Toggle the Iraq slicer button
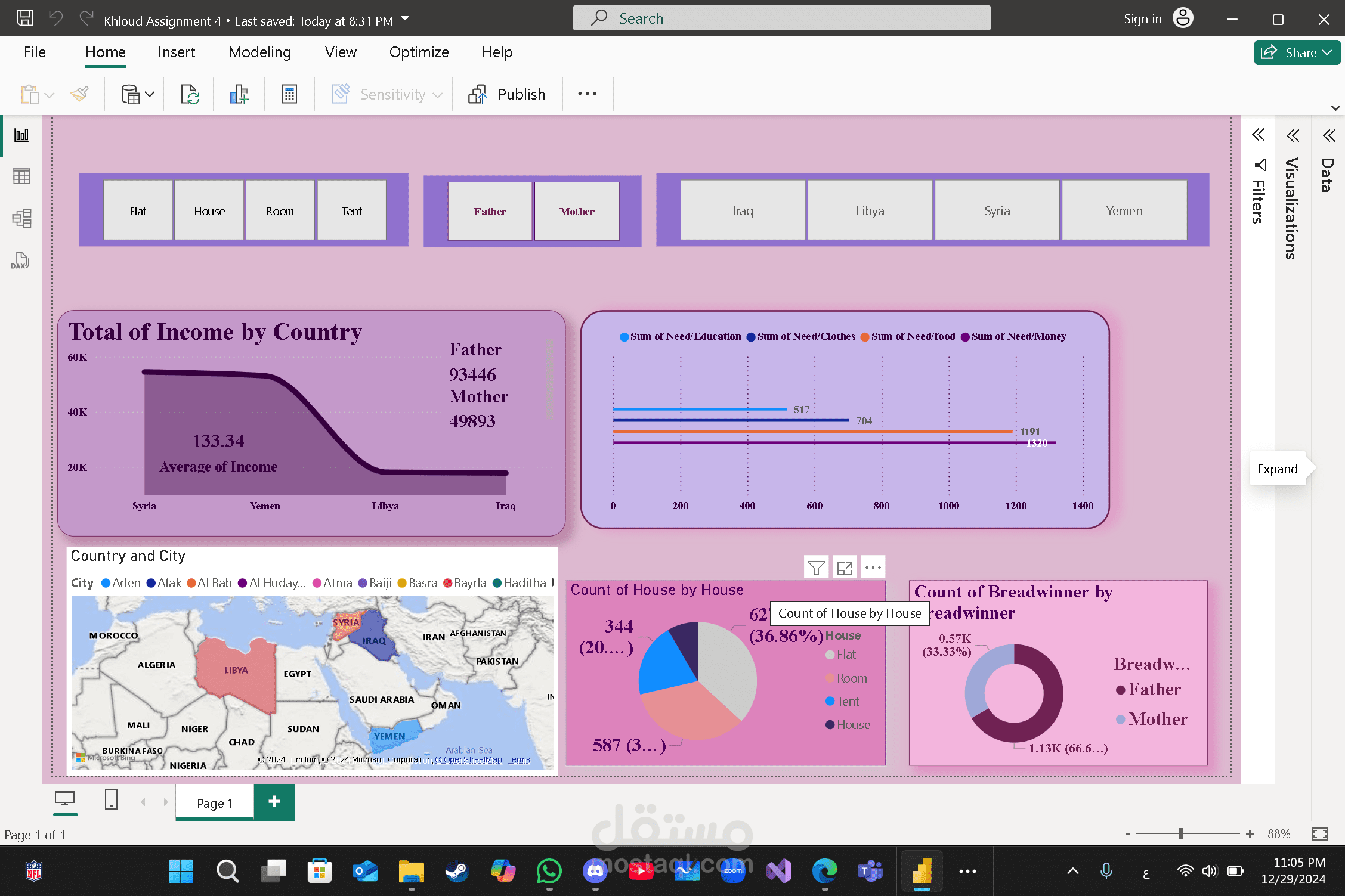Image resolution: width=1345 pixels, height=896 pixels. pyautogui.click(x=743, y=210)
